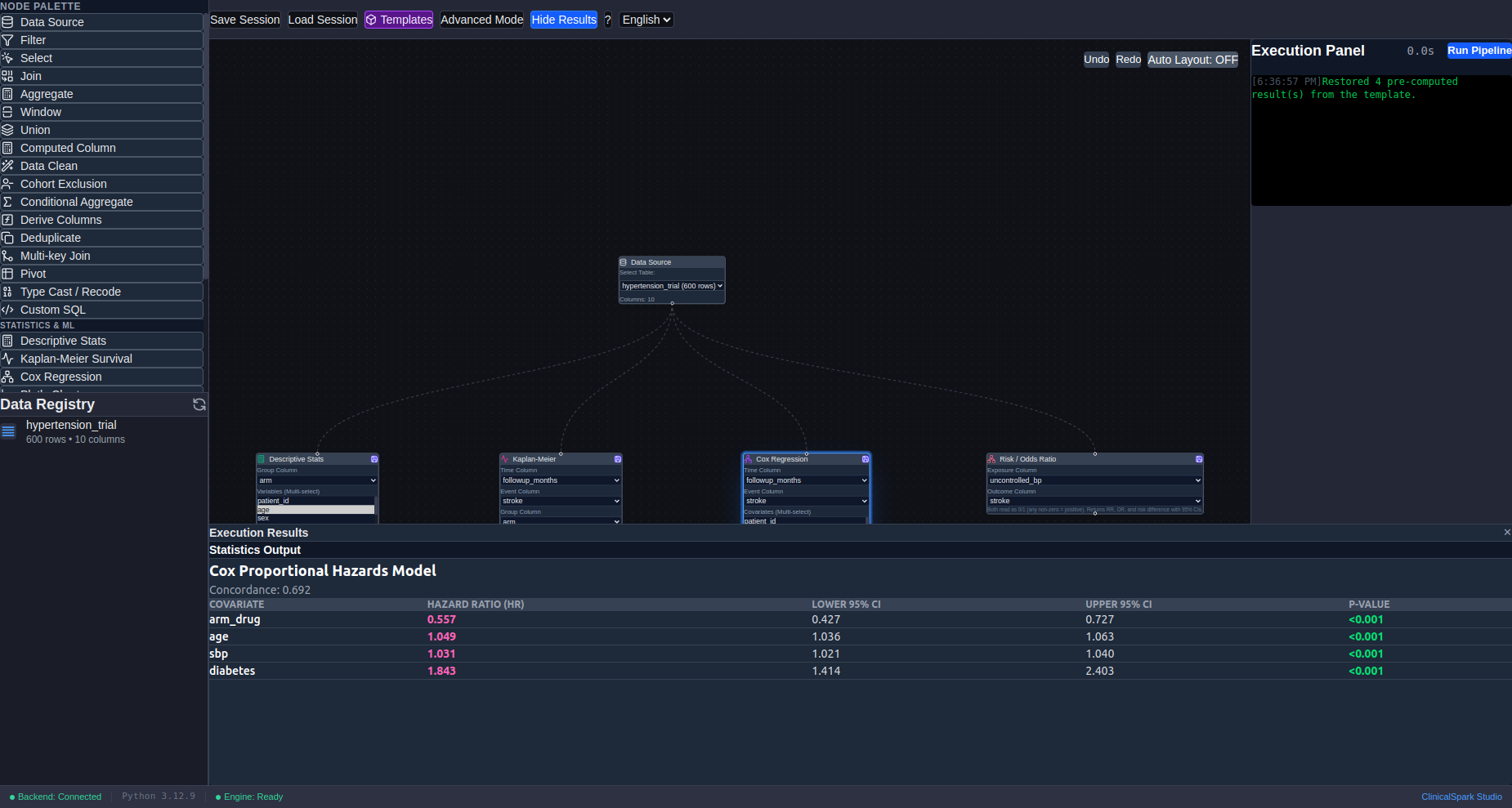The image size is (1512, 808).
Task: Click the Cohort Exclusion icon
Action: point(7,184)
